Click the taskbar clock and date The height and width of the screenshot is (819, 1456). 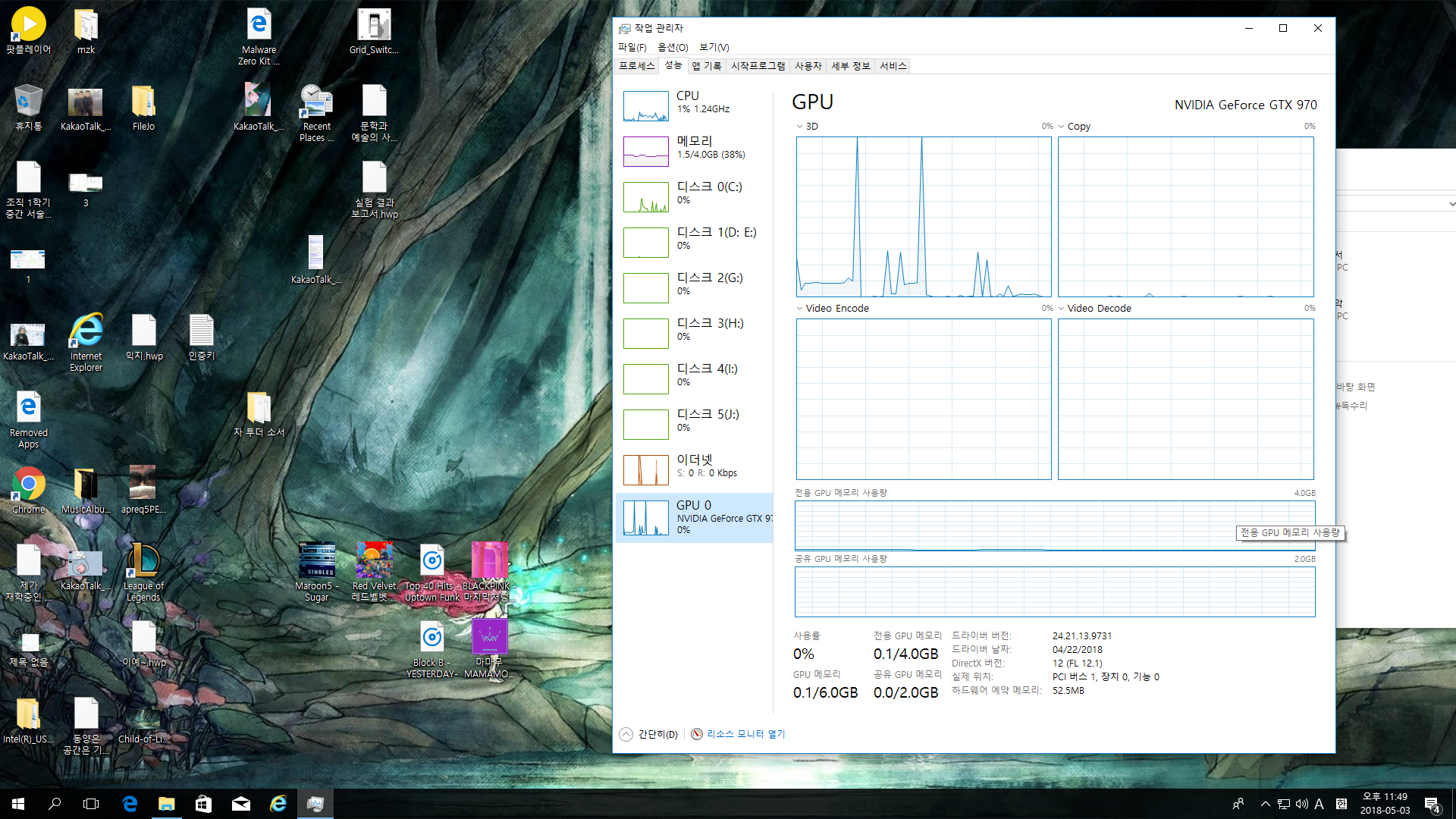[x=1385, y=803]
